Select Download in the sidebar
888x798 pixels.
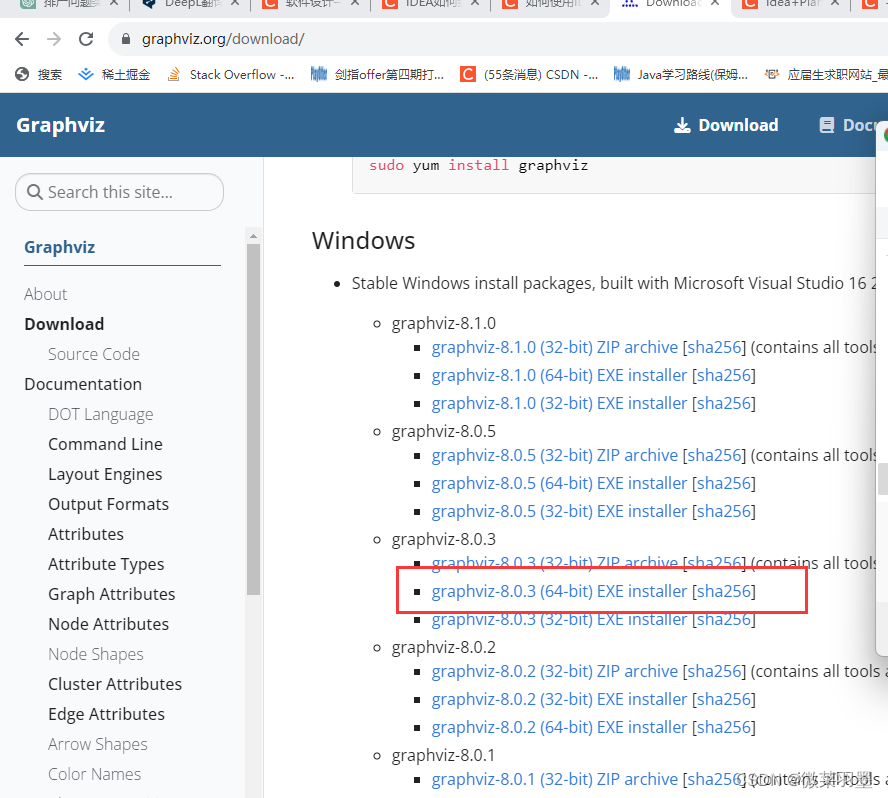tap(64, 324)
